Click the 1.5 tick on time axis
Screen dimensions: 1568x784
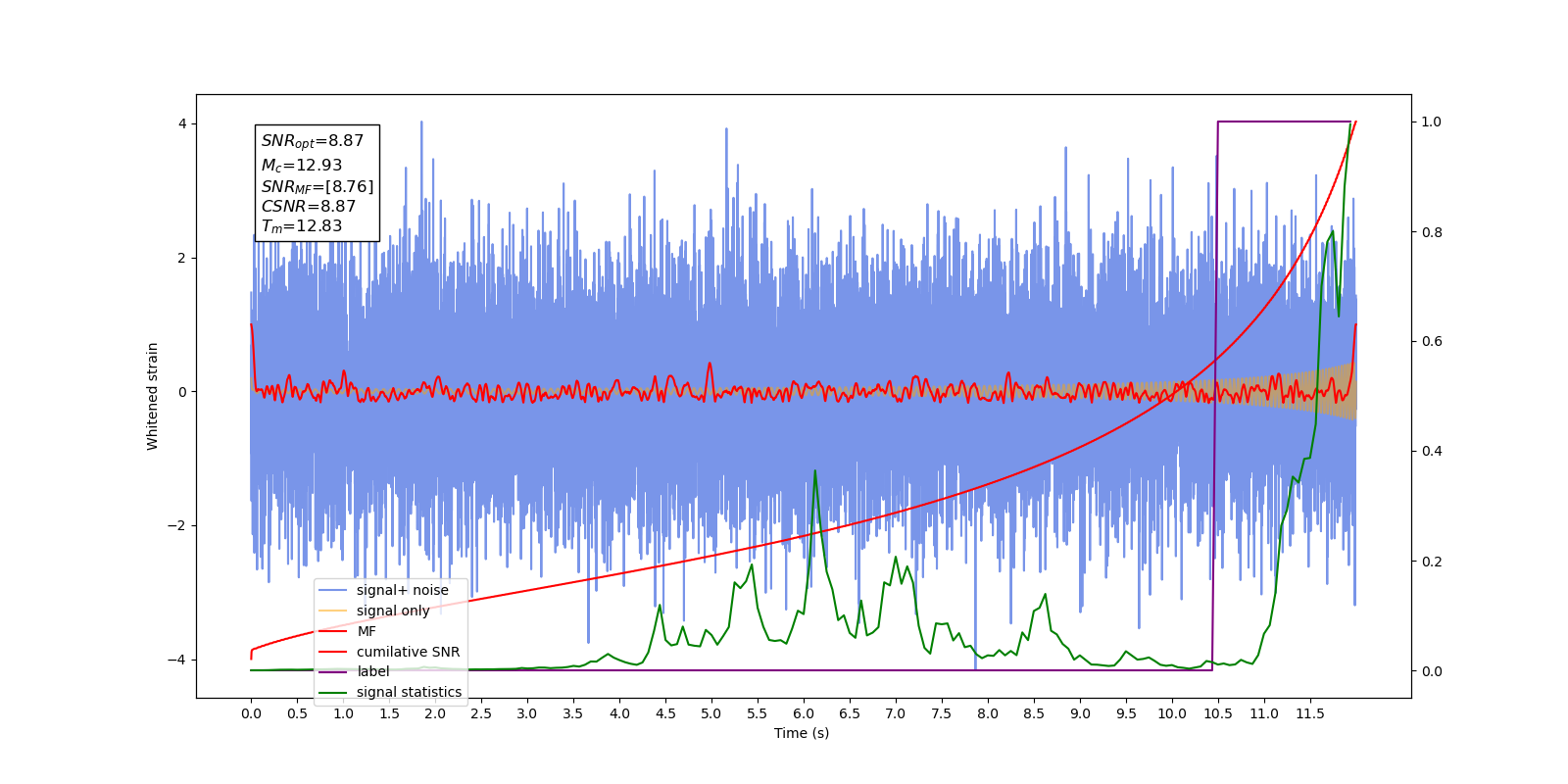coord(389,713)
